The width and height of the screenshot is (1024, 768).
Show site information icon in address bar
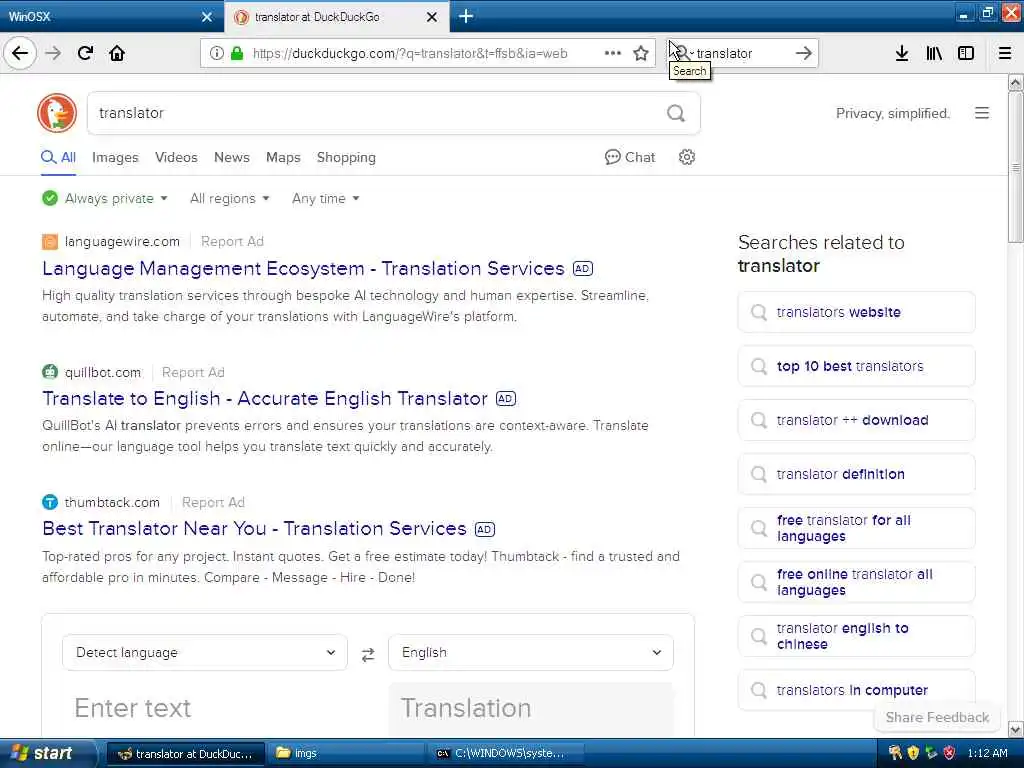click(x=216, y=54)
